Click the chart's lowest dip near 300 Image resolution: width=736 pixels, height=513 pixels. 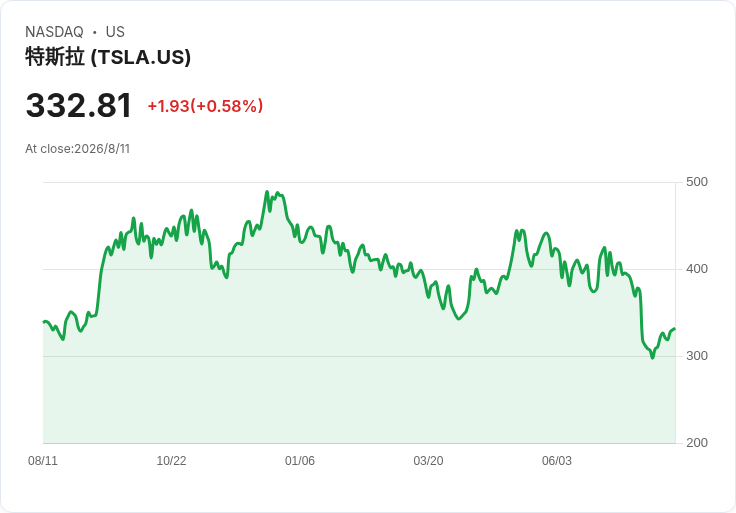[x=652, y=358]
